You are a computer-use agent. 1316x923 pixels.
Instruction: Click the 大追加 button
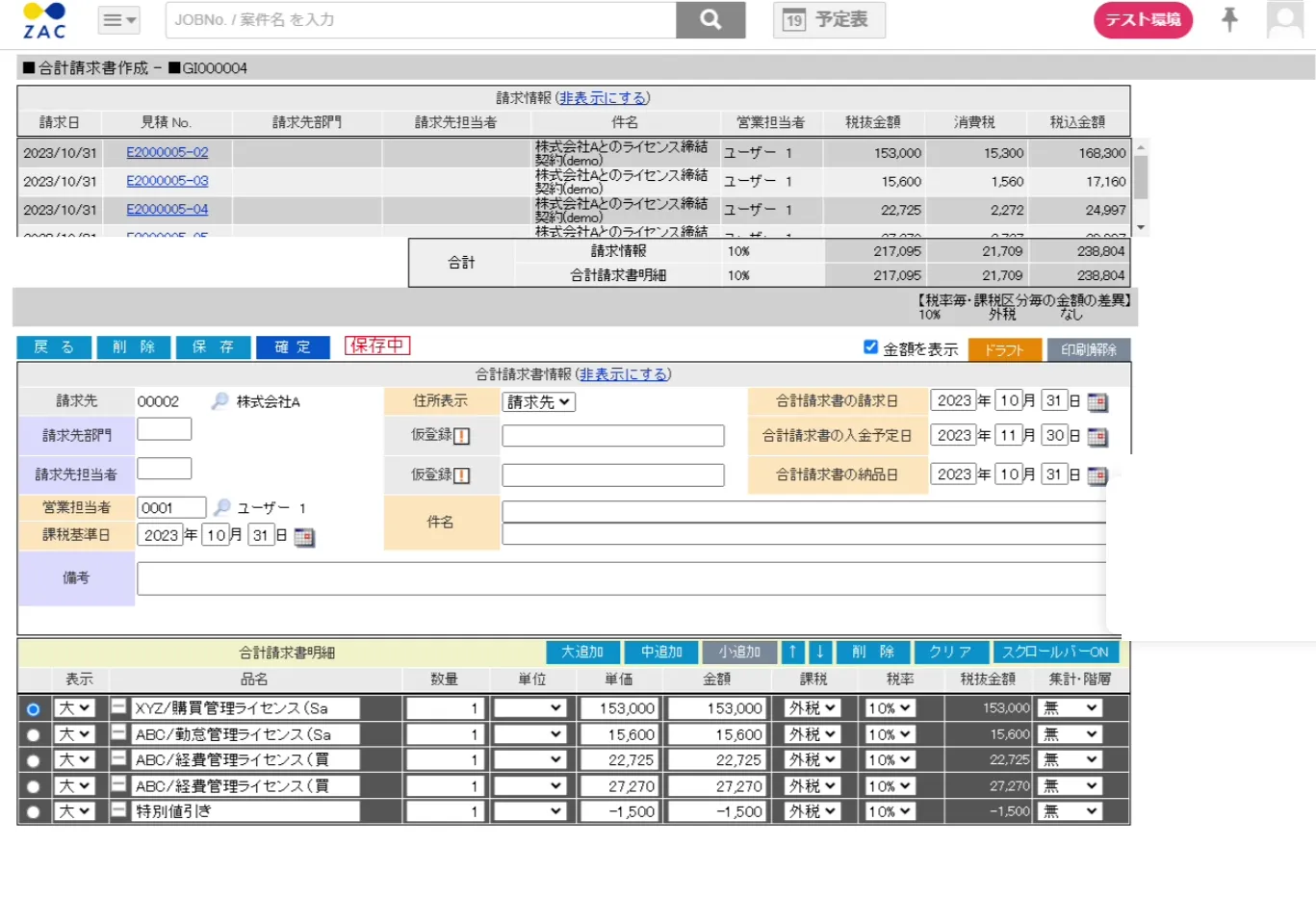pyautogui.click(x=582, y=653)
